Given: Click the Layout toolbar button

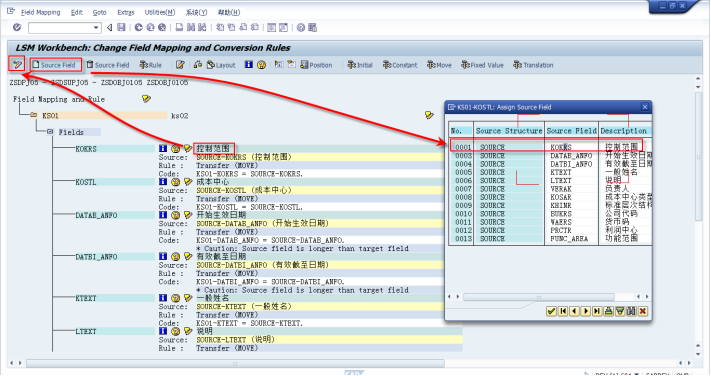Looking at the screenshot, I should click(221, 65).
